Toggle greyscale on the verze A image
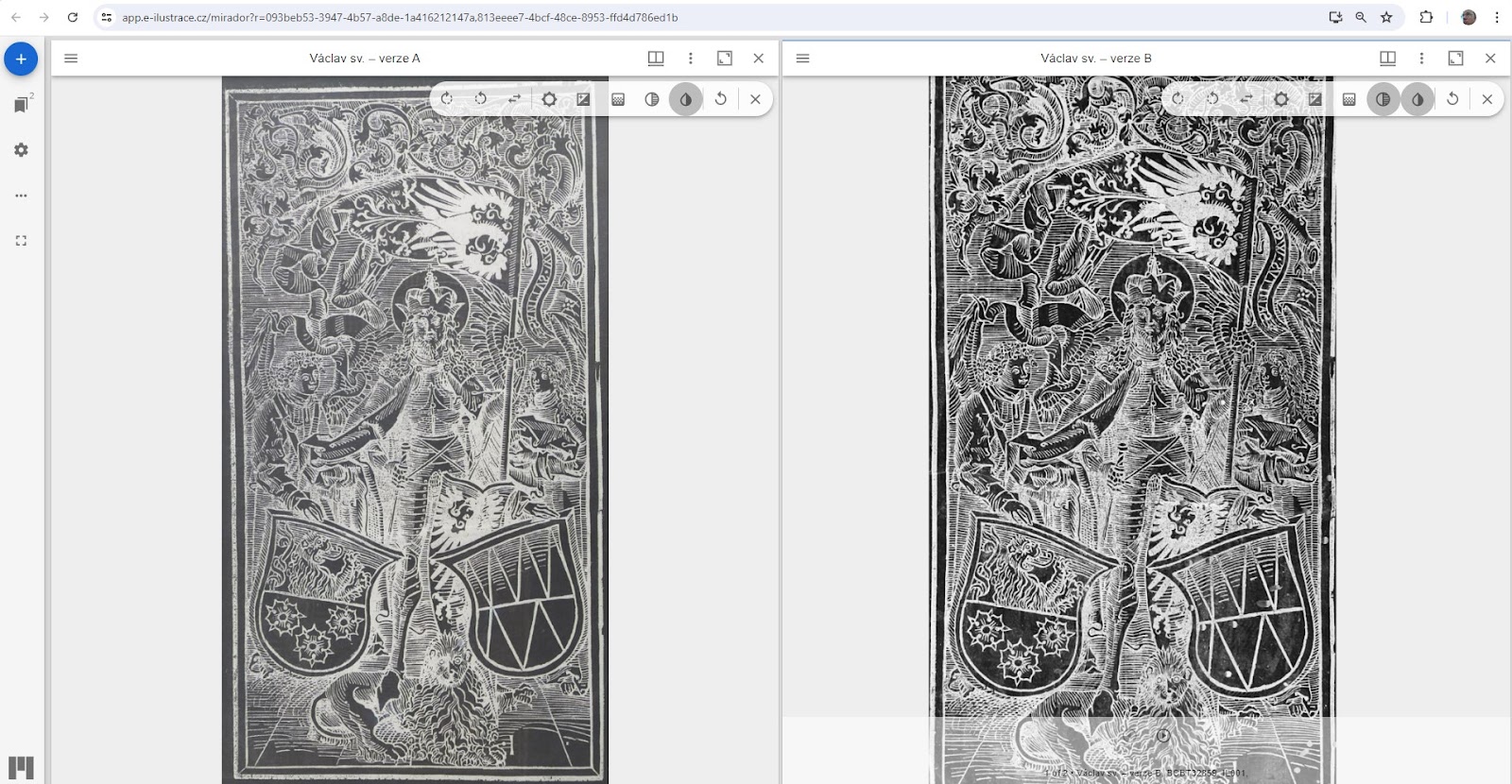 pyautogui.click(x=652, y=98)
